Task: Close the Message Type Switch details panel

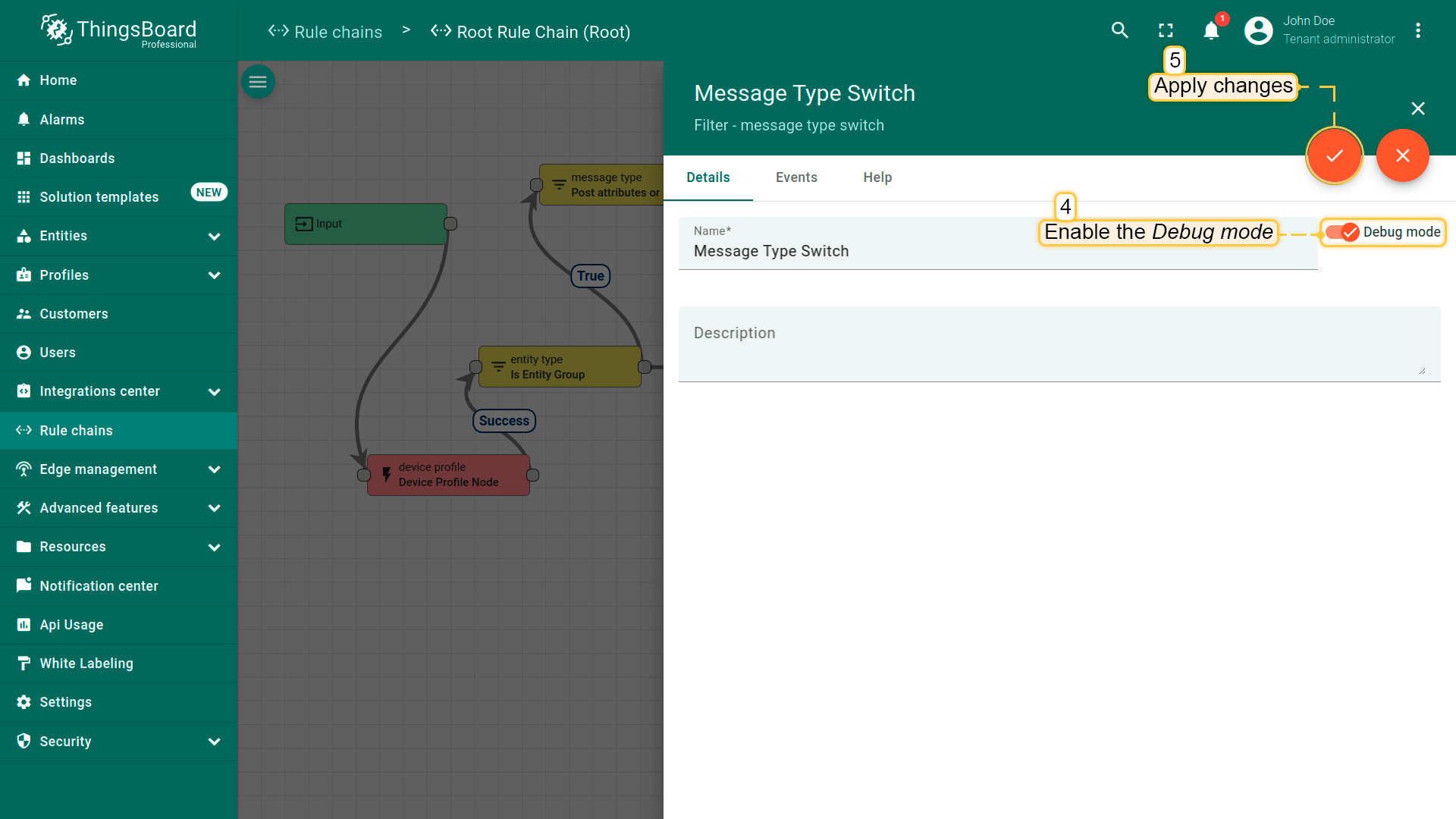Action: (x=1417, y=108)
